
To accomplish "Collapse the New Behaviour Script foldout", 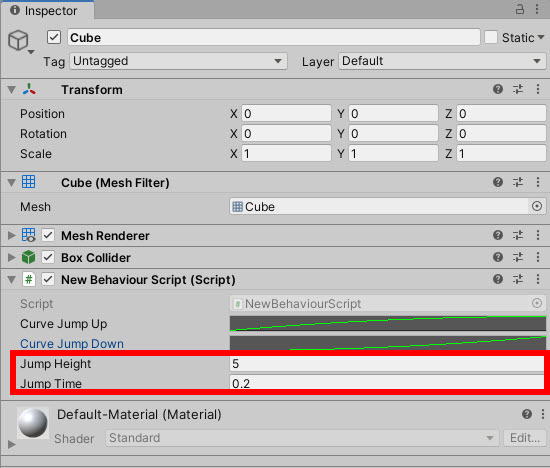I will (x=12, y=280).
